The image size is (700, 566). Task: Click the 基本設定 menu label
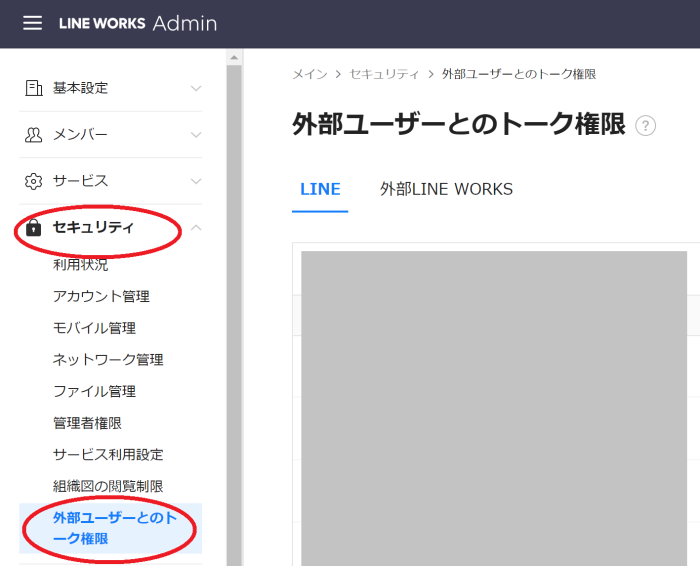pos(81,88)
